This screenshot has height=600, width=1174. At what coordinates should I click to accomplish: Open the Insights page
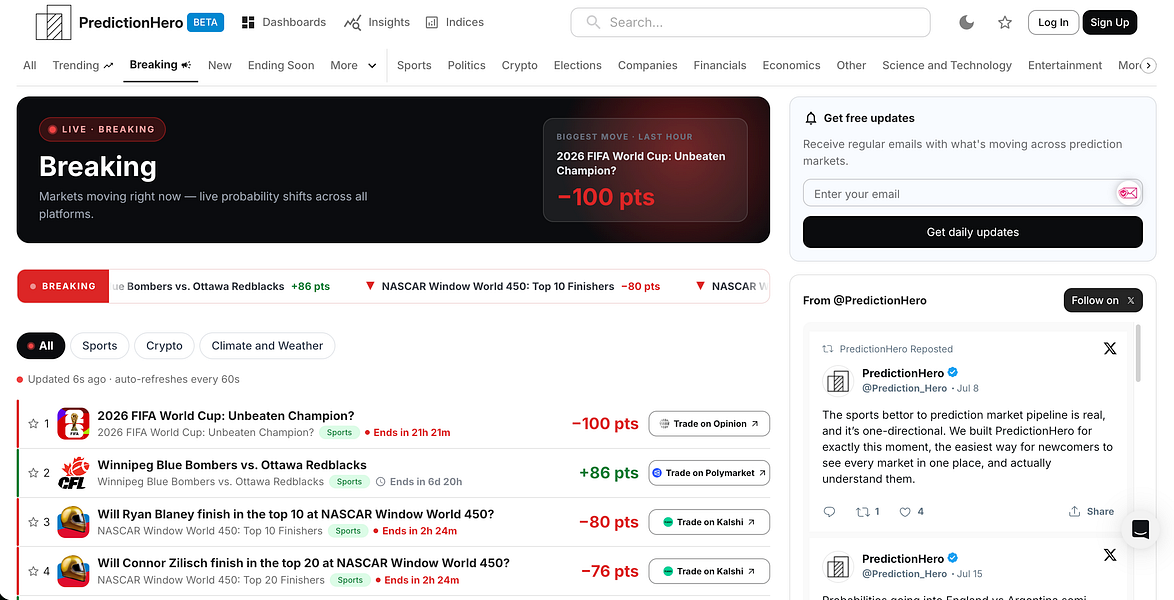point(377,22)
